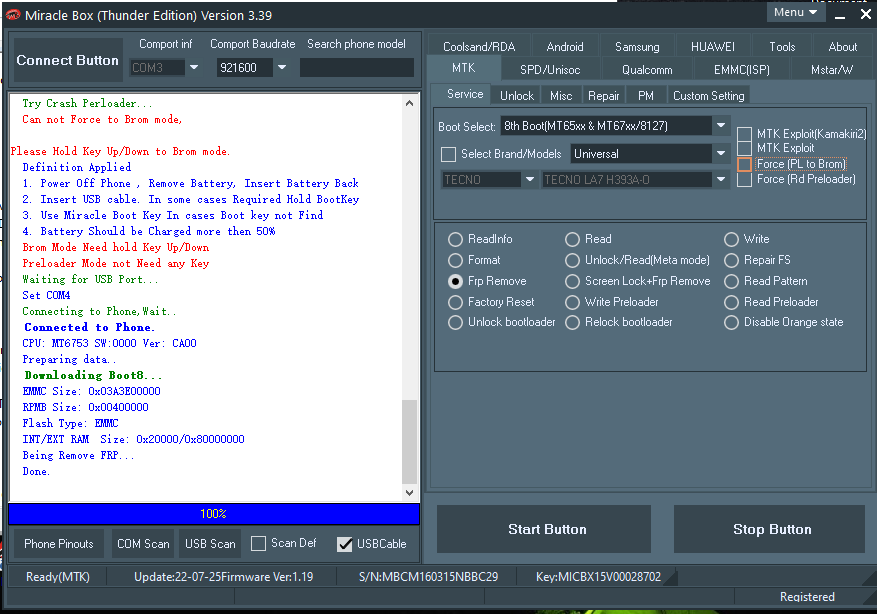The width and height of the screenshot is (877, 614).
Task: Open the PM sub-tab
Action: click(x=645, y=96)
